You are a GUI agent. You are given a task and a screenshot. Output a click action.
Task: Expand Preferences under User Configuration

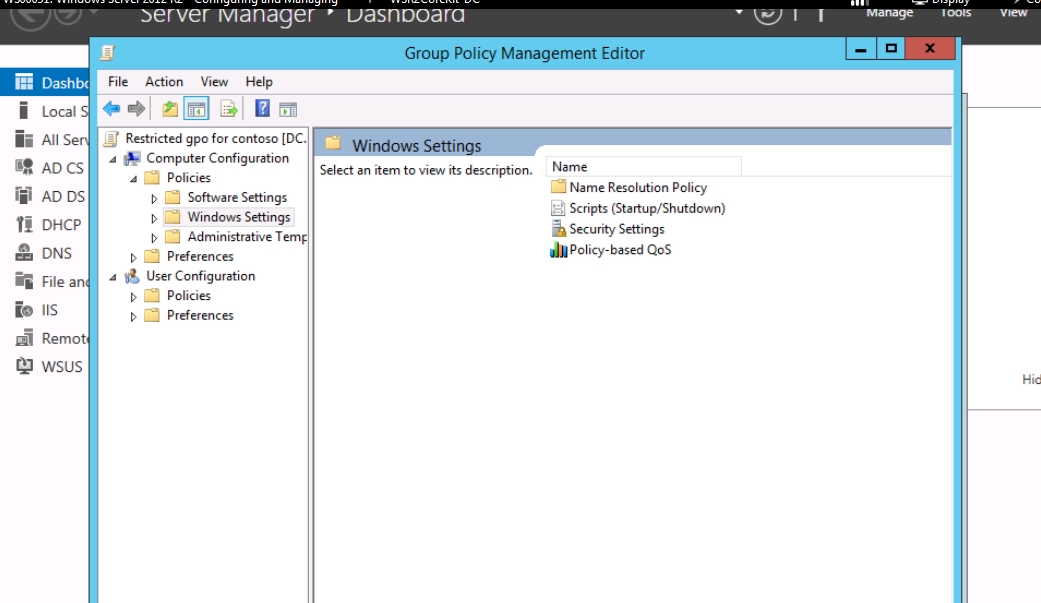click(x=133, y=316)
